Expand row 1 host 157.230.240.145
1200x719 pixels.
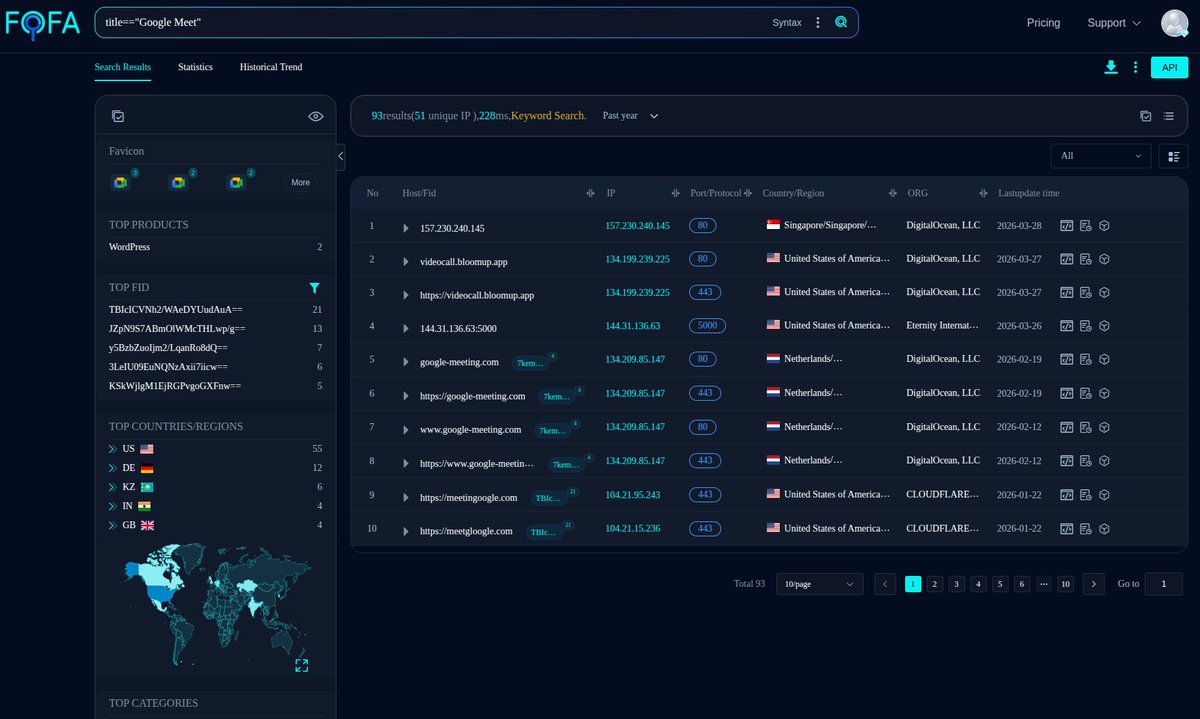[406, 228]
